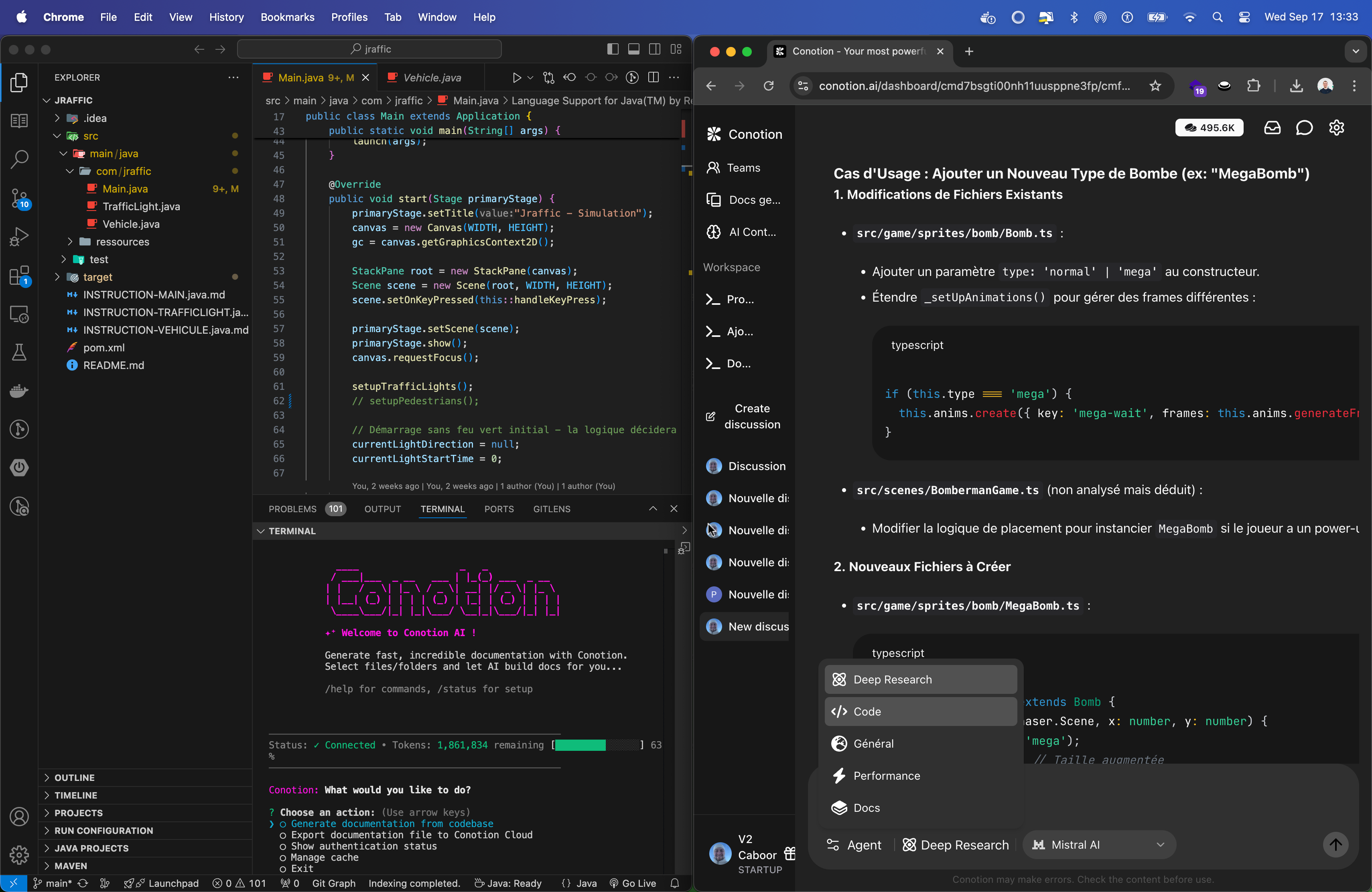
Task: Open the Extensions view in activity bar
Action: 19,276
